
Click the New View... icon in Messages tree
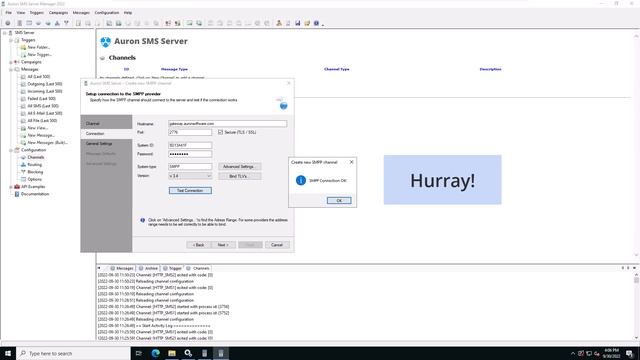pyautogui.click(x=23, y=128)
